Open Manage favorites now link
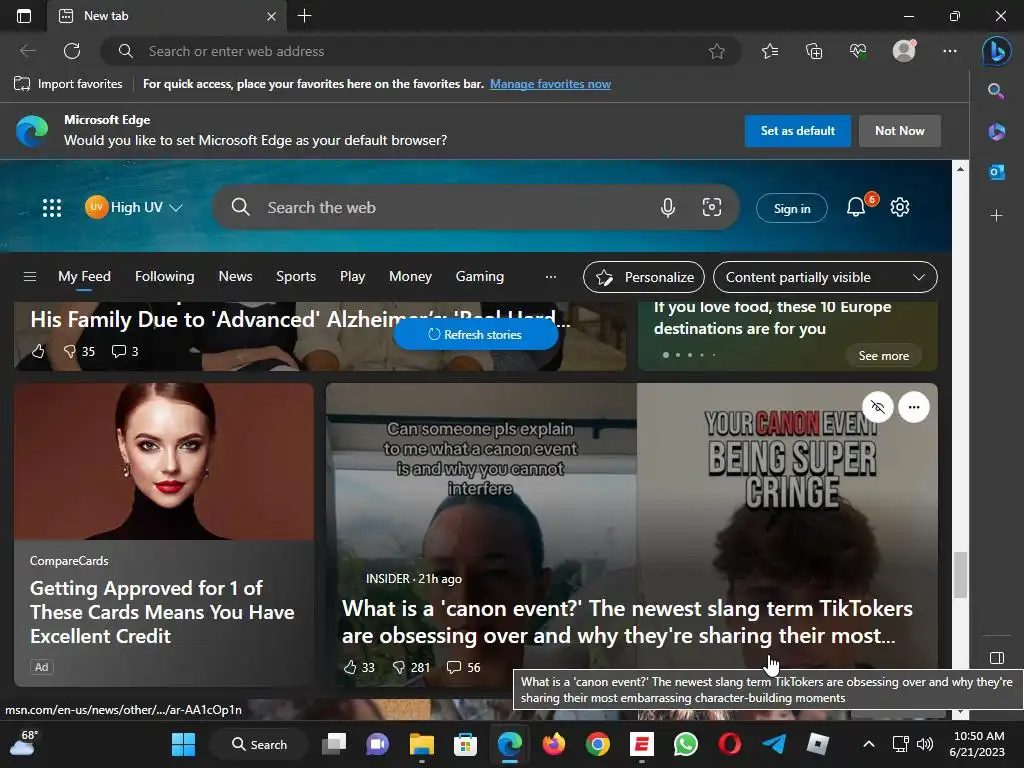 click(550, 84)
